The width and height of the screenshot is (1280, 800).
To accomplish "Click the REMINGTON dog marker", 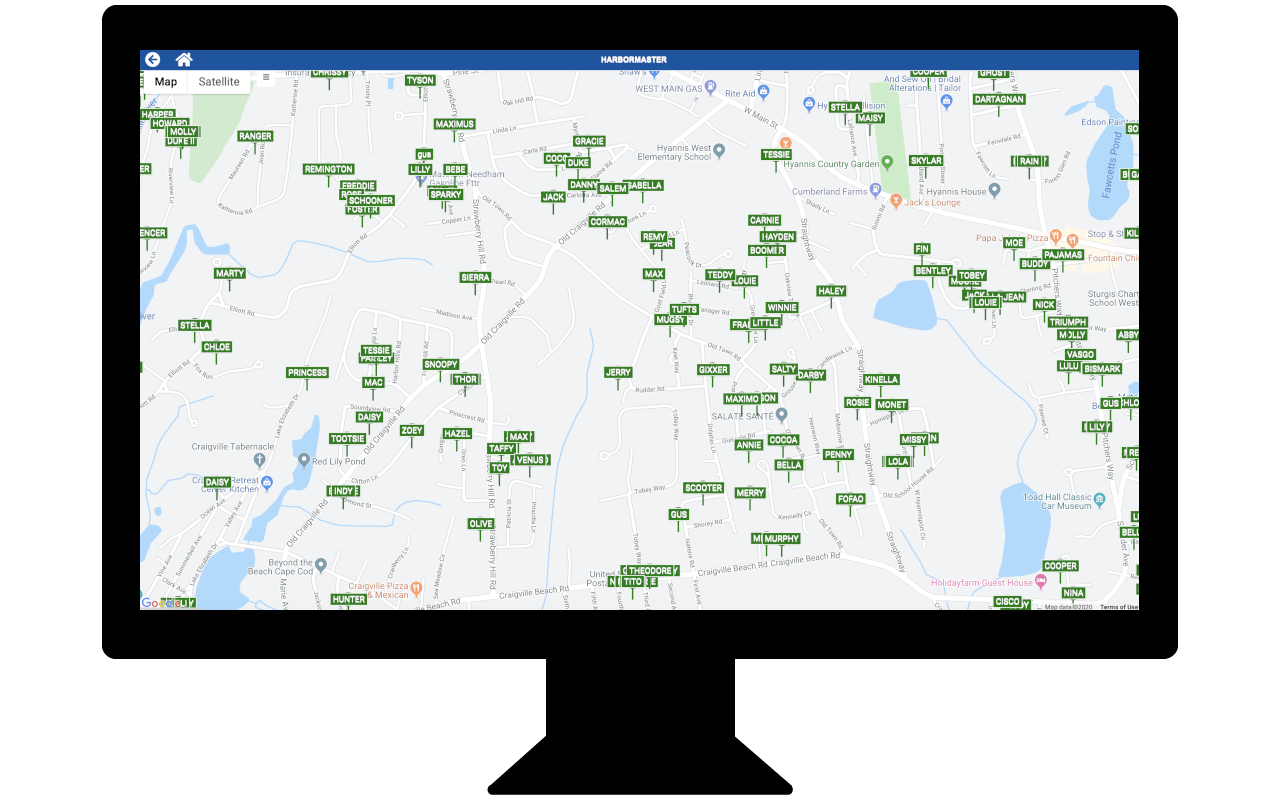I will click(x=329, y=170).
